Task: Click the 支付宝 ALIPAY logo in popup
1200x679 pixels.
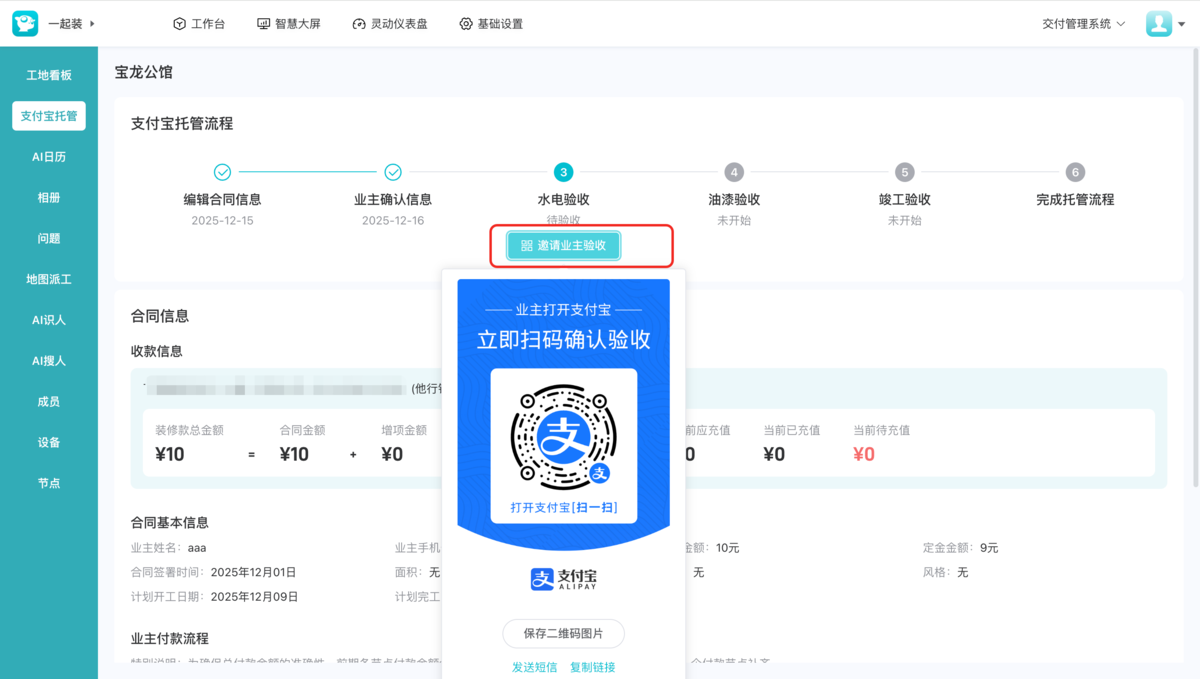Action: [x=564, y=578]
